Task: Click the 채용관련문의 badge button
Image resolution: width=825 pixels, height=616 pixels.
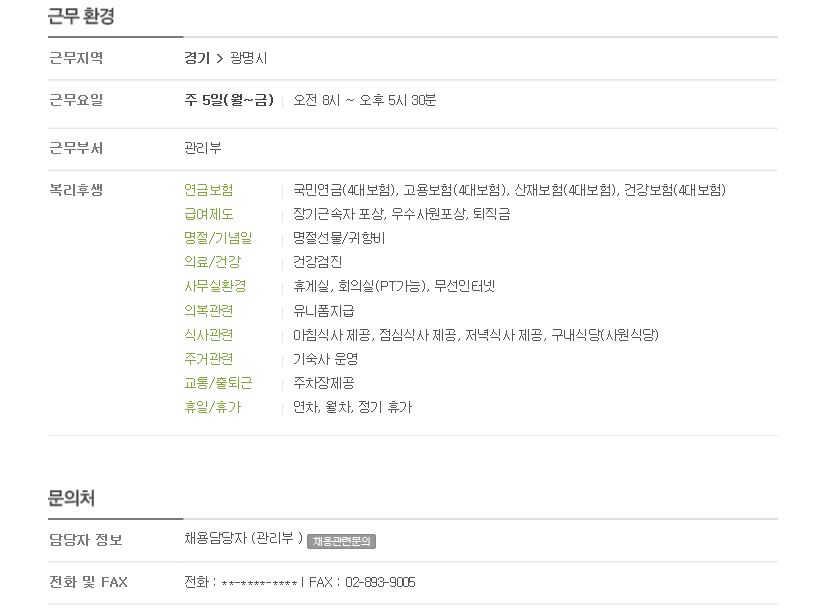Action: [x=341, y=541]
